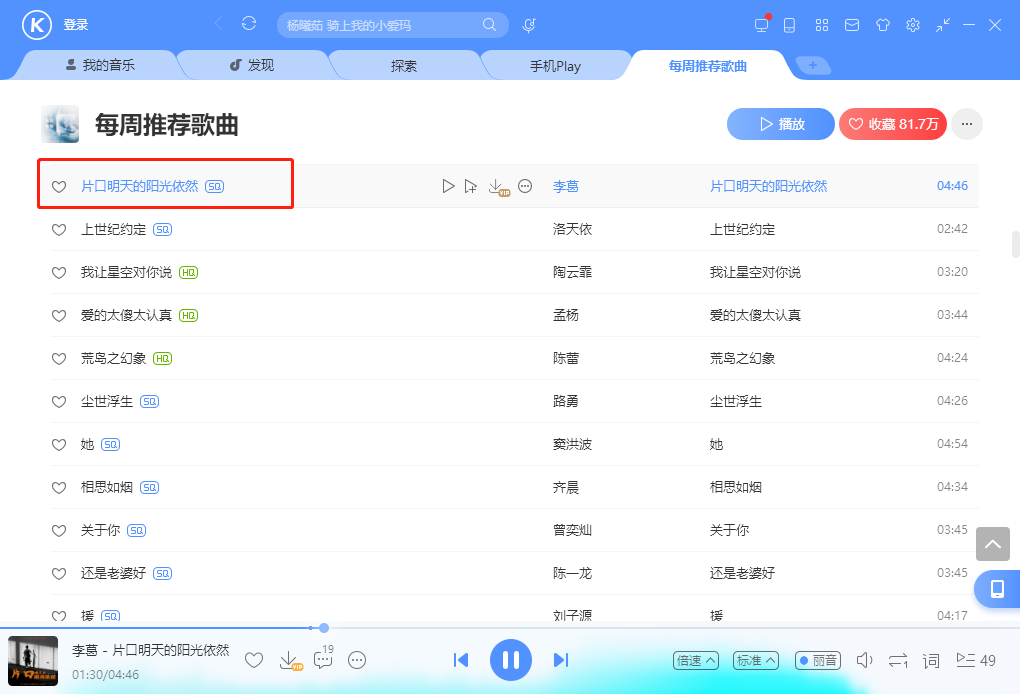Open the mail messages icon

coord(852,25)
